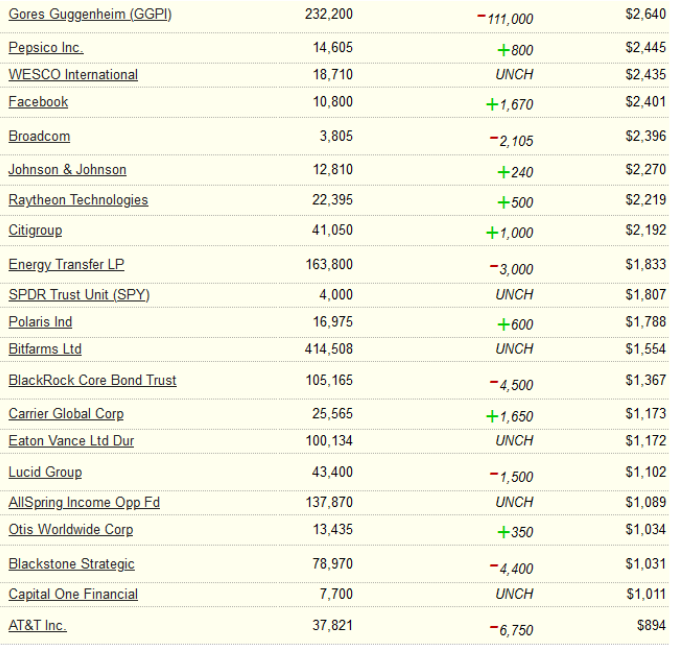Click the +1,670 change for Facebook
Image resolution: width=698 pixels, height=647 pixels.
coord(509,105)
